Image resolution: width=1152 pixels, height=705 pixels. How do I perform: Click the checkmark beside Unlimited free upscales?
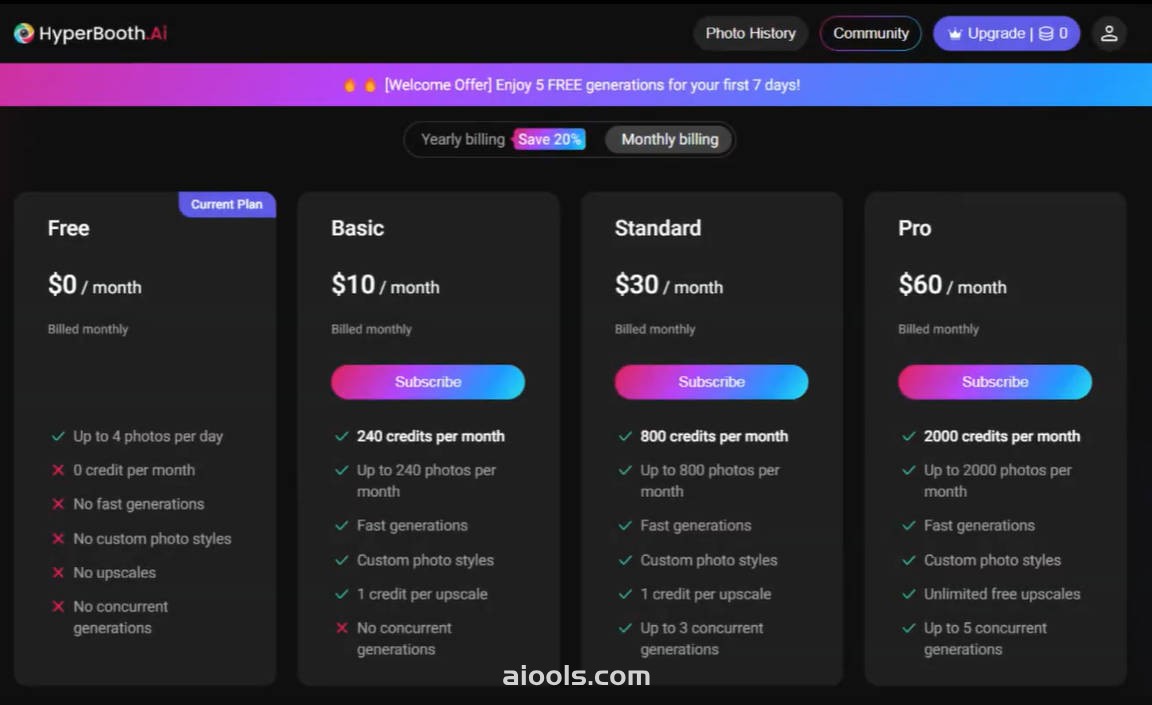pyautogui.click(x=909, y=593)
